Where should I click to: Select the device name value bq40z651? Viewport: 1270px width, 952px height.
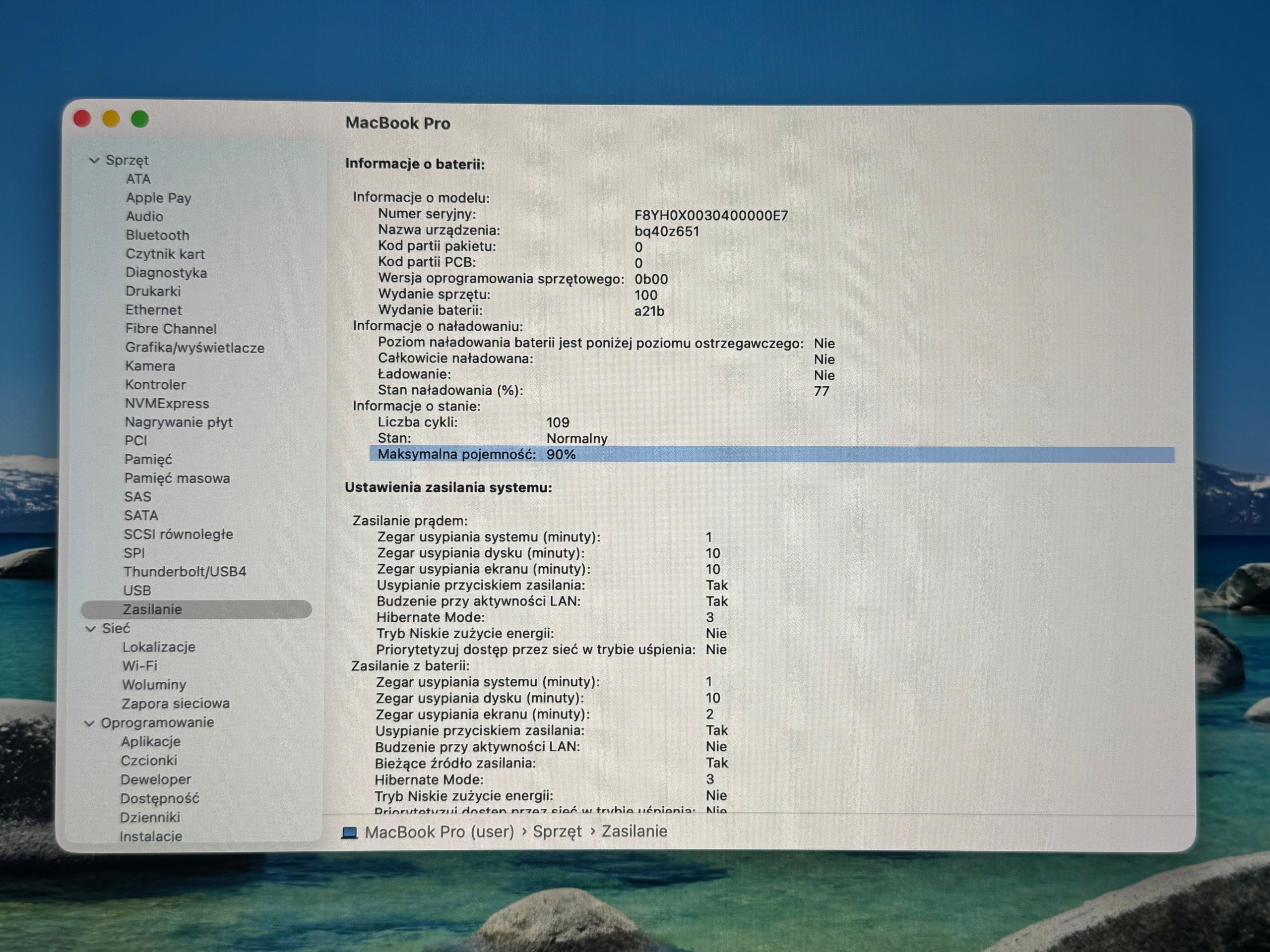tap(667, 232)
